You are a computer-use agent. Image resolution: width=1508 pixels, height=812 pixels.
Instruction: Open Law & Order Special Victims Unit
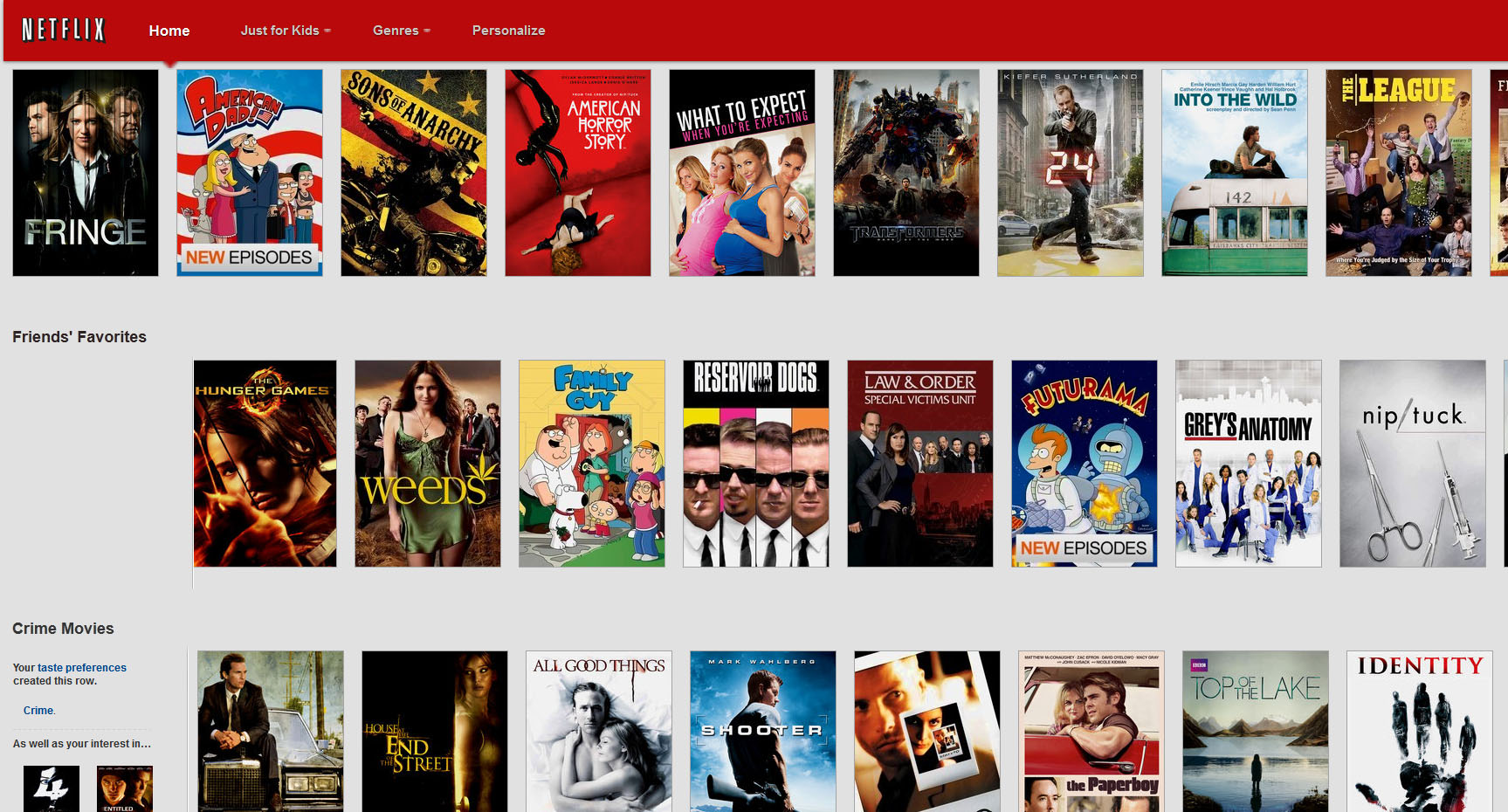920,464
